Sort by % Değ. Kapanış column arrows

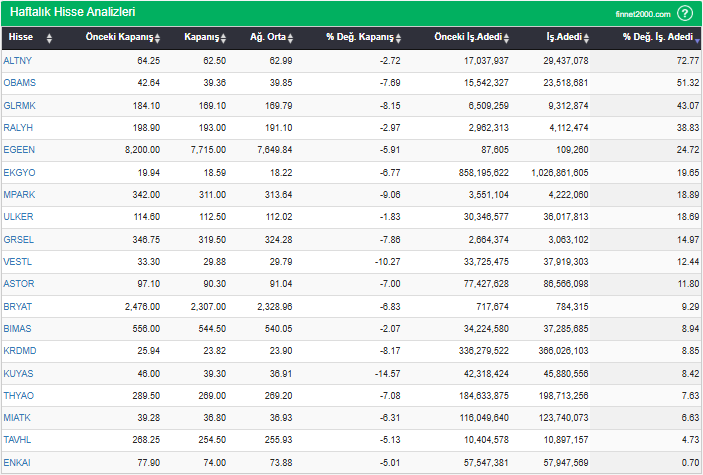pos(398,38)
